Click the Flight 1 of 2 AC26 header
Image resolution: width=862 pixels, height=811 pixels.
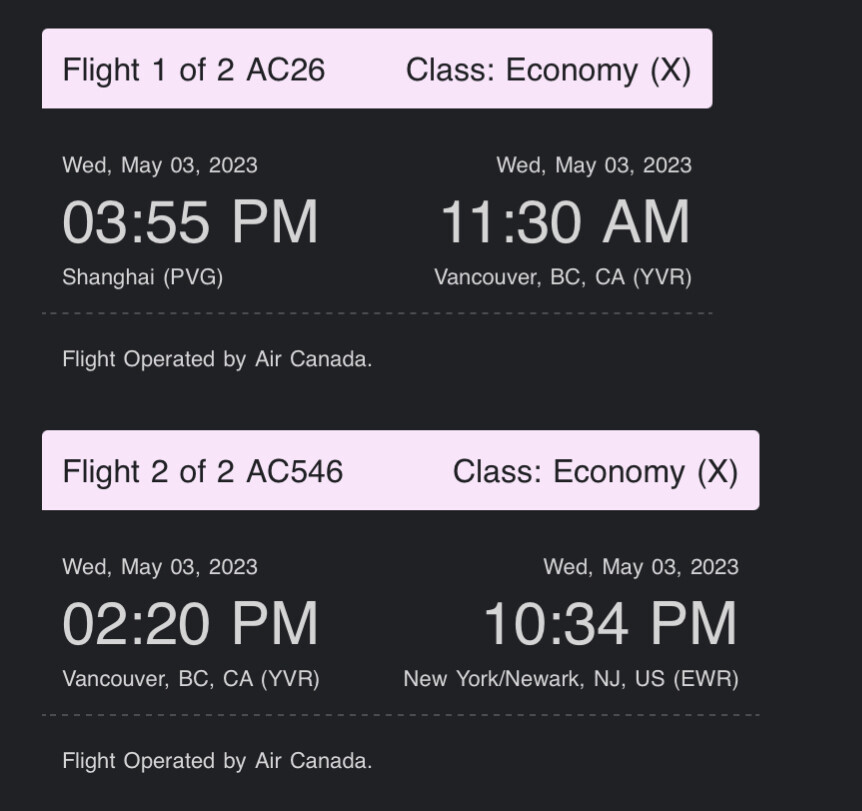pyautogui.click(x=193, y=70)
